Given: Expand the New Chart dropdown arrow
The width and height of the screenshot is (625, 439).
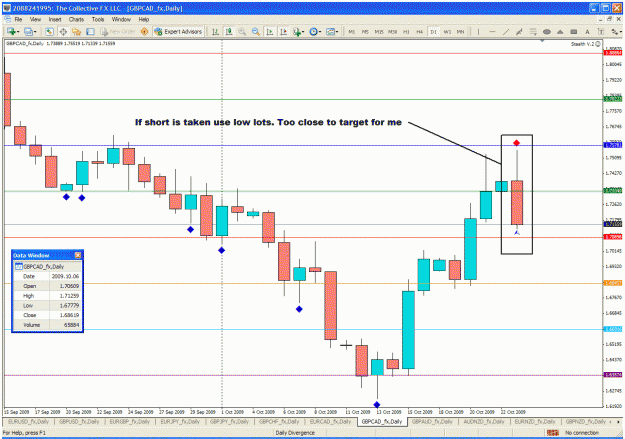Looking at the screenshot, I should click(18, 32).
